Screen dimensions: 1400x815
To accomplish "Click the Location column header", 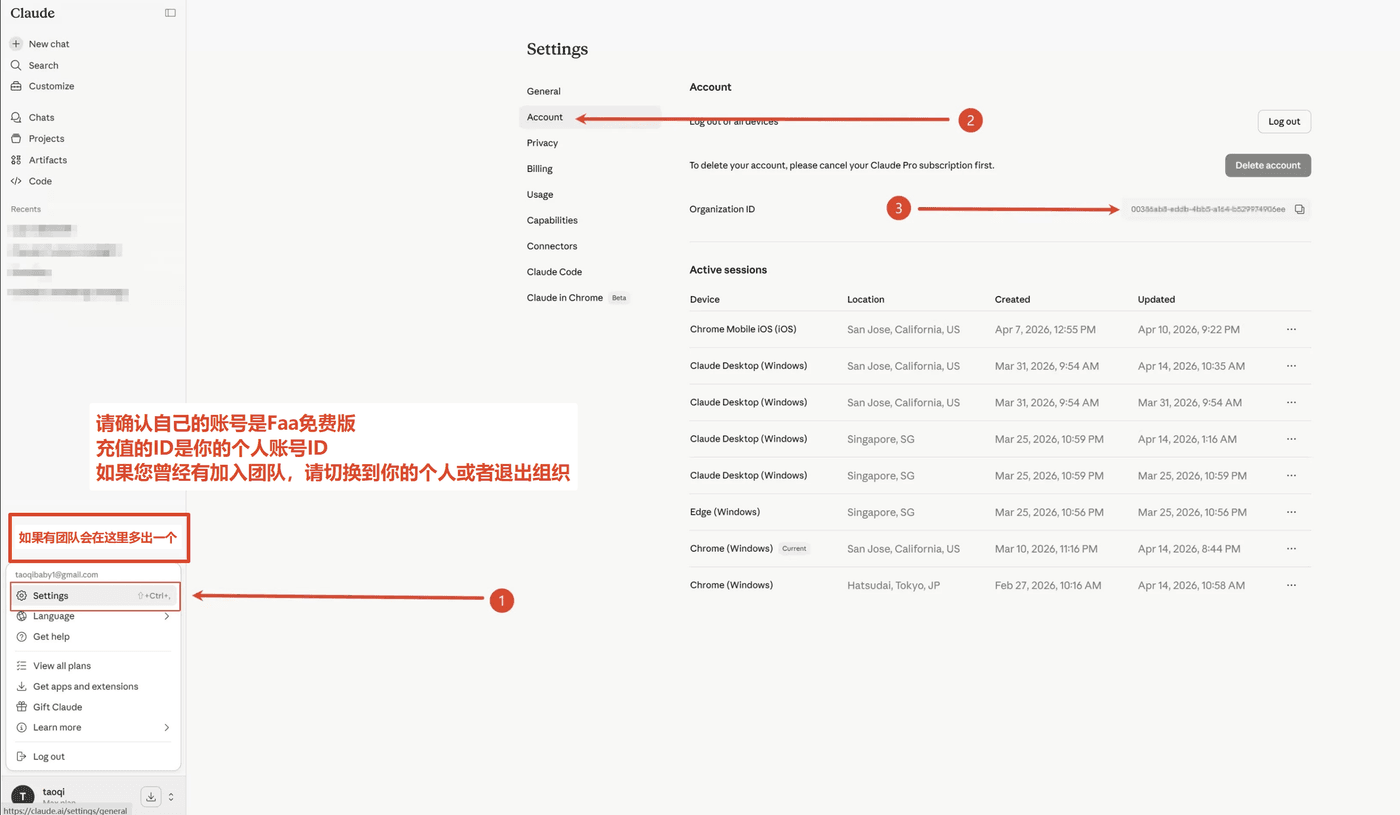I will pos(866,299).
